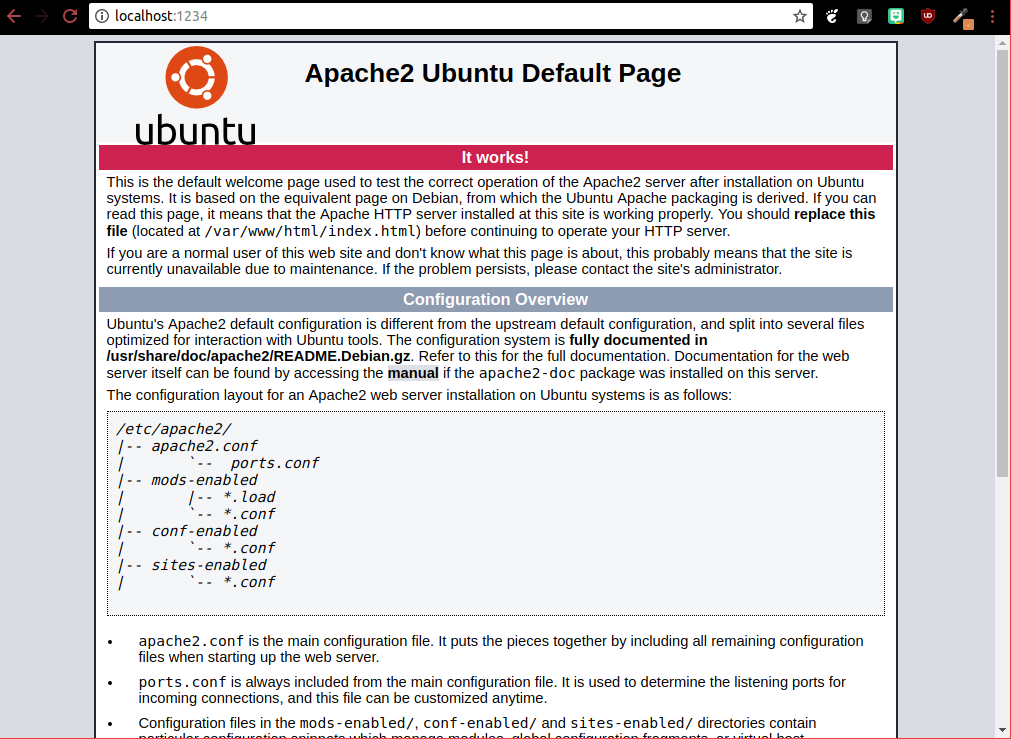Open the uBlock Origin extension
Image resolution: width=1011 pixels, height=739 pixels.
tap(928, 16)
